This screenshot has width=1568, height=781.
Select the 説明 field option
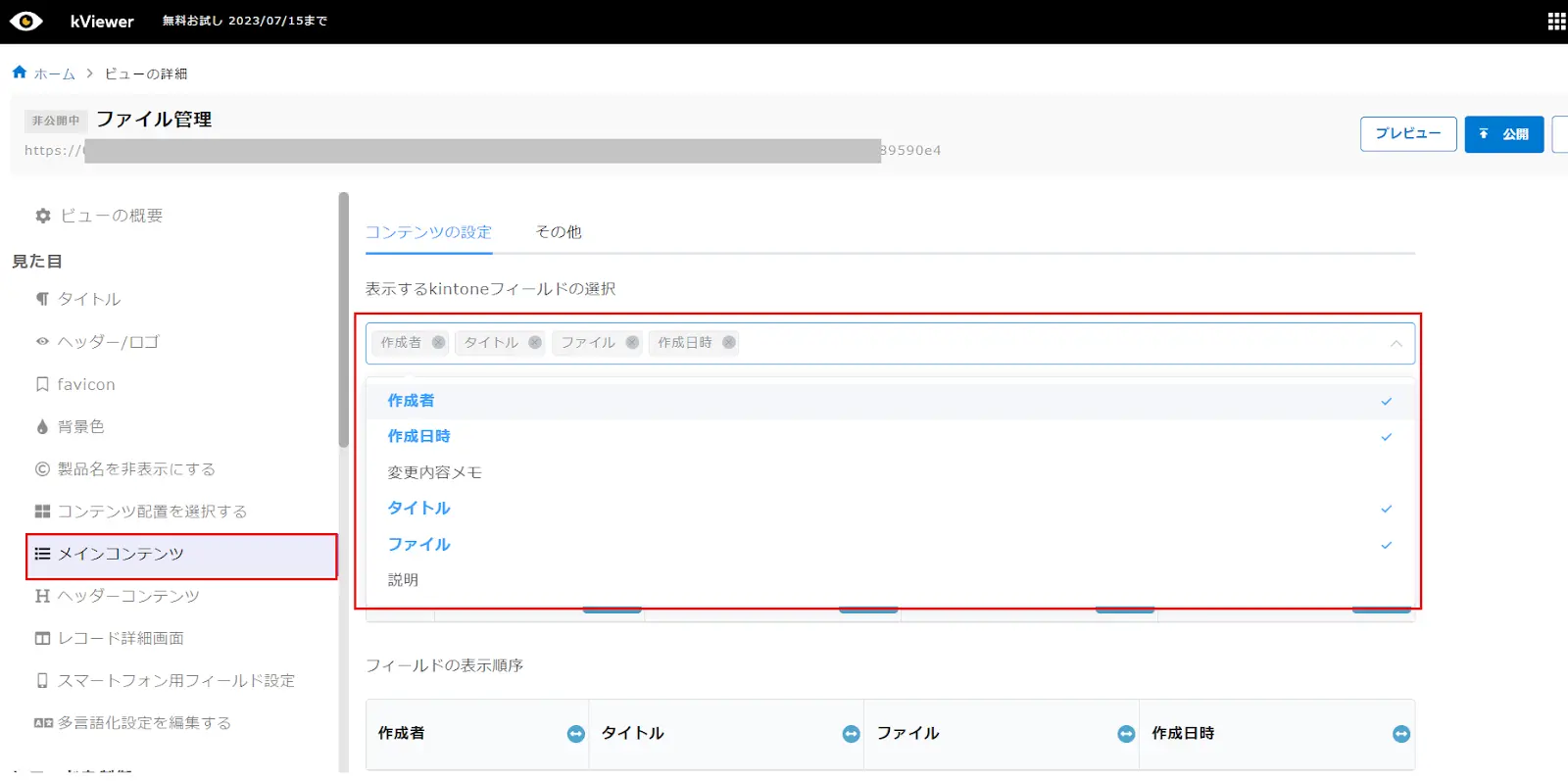[x=403, y=580]
